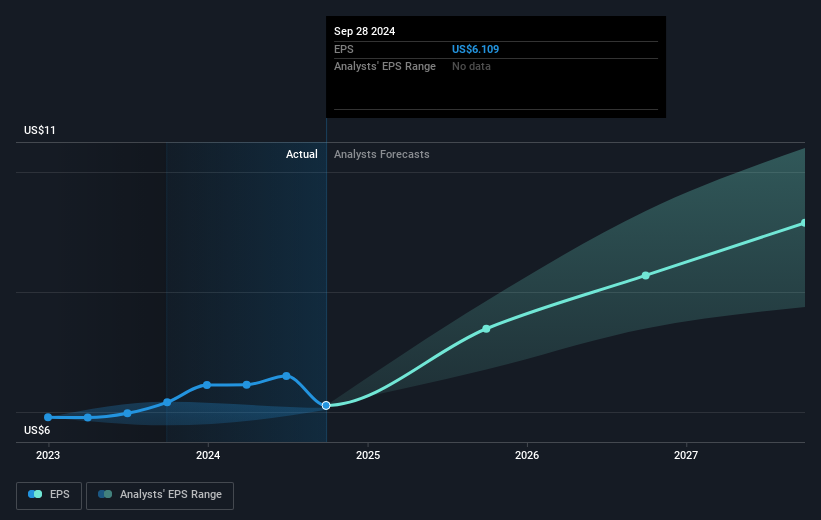The height and width of the screenshot is (520, 821).
Task: Select the mid-2023 EPS data point
Action: pyautogui.click(x=127, y=413)
